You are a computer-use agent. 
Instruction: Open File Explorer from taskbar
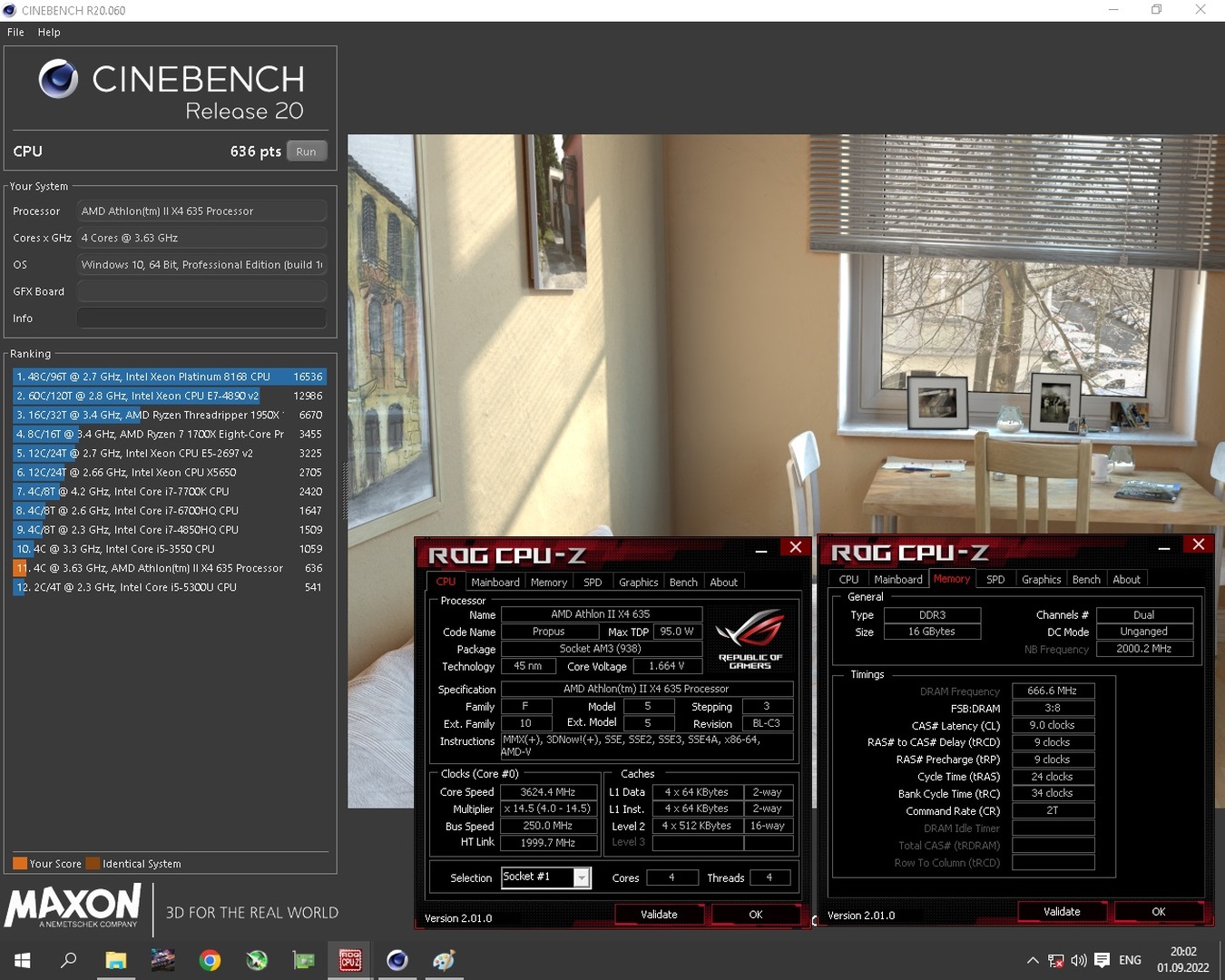coord(115,960)
